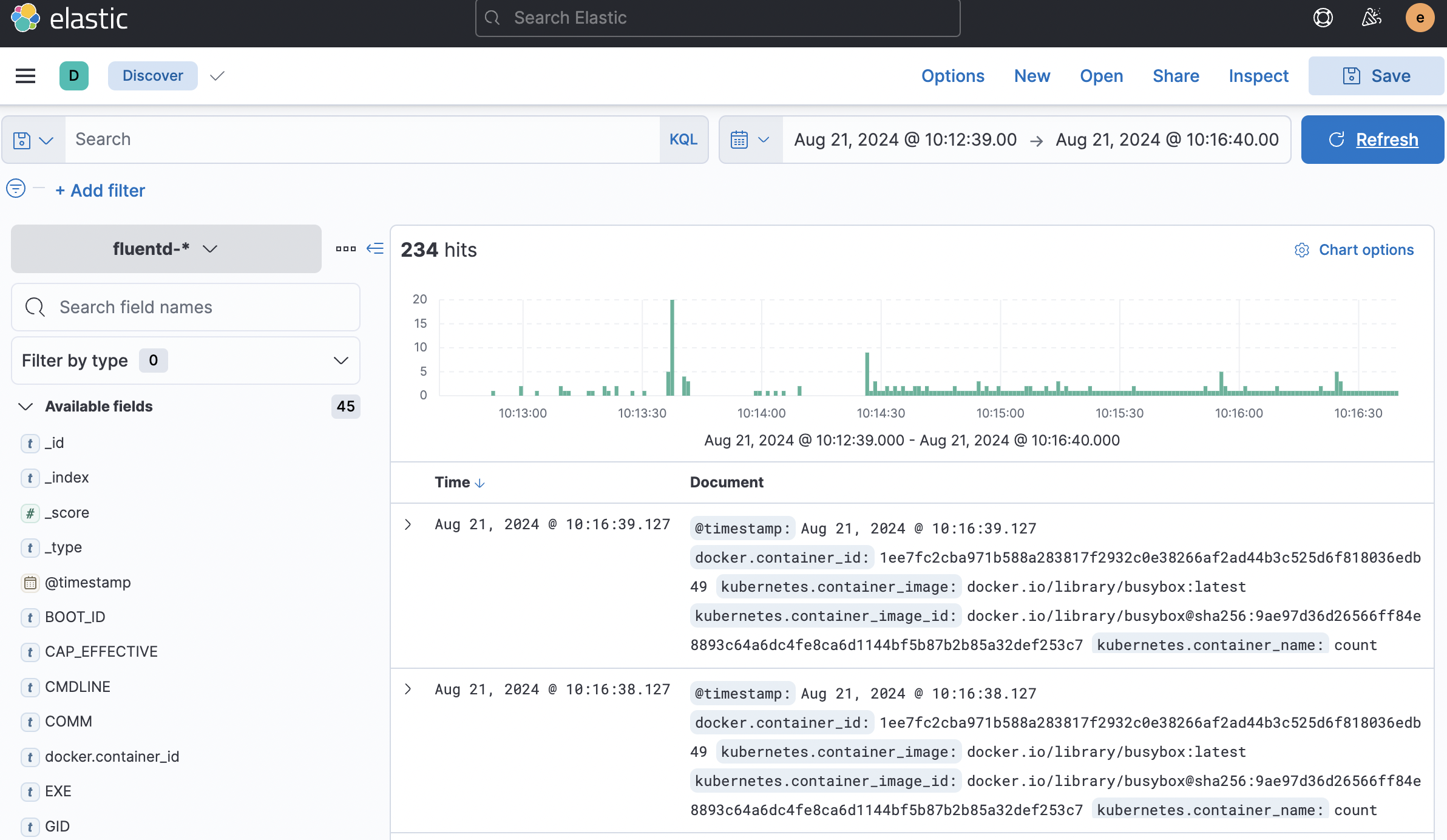The image size is (1447, 840).
Task: Click the start date Aug 21 10:12:39.00
Action: [906, 140]
